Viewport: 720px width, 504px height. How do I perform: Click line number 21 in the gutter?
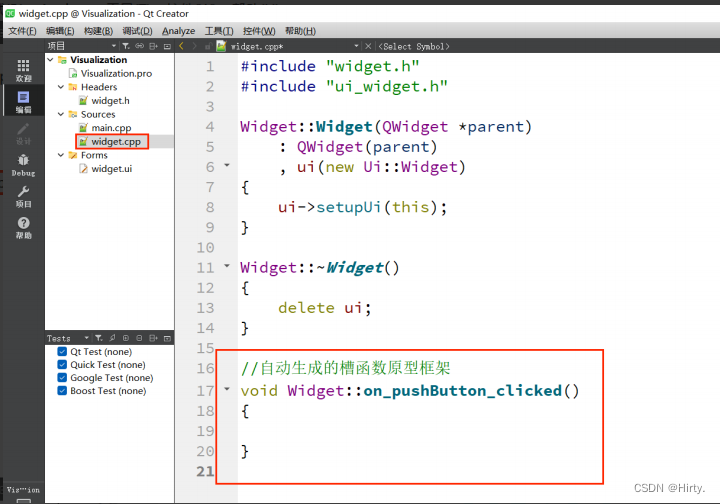coord(205,471)
